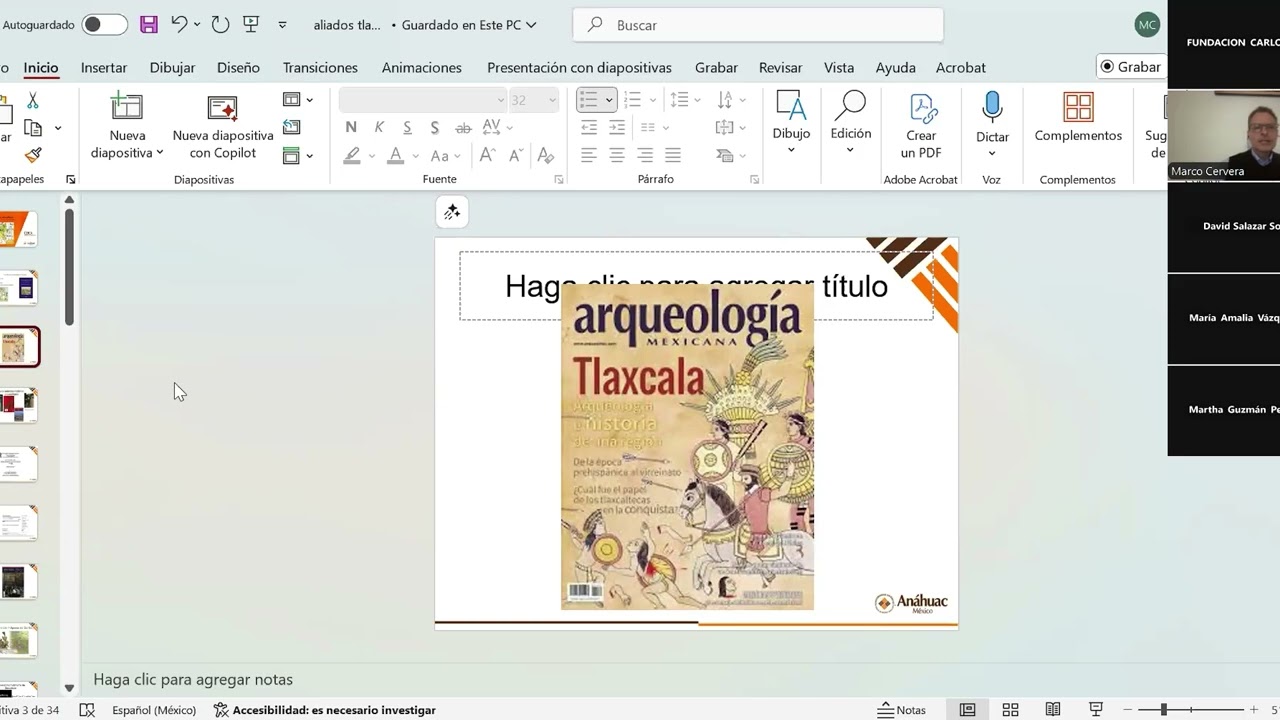Click the Dictar microphone icon
Screen dimensions: 1280x720
[x=992, y=107]
